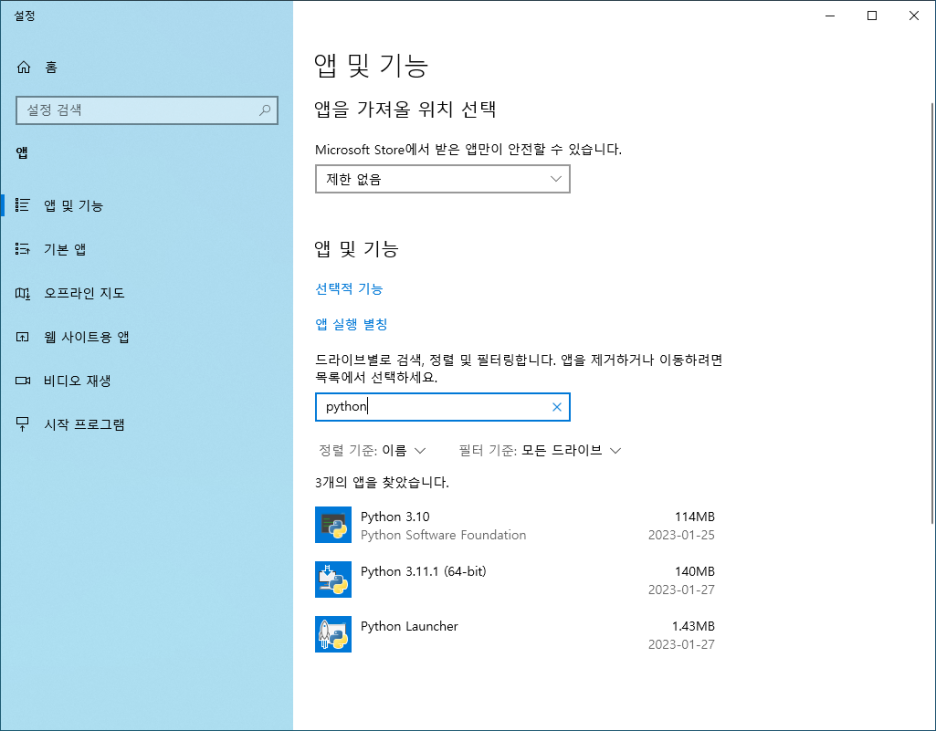Screen dimensions: 936x731
Task: Click the 기본 앱 sidebar icon
Action: pyautogui.click(x=23, y=249)
